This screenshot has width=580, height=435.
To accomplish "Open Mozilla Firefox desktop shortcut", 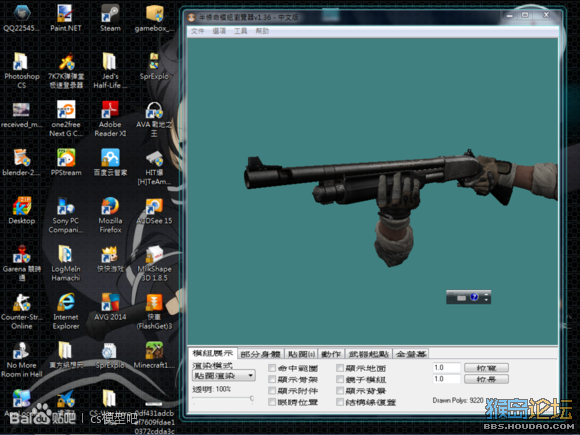I will (110, 215).
